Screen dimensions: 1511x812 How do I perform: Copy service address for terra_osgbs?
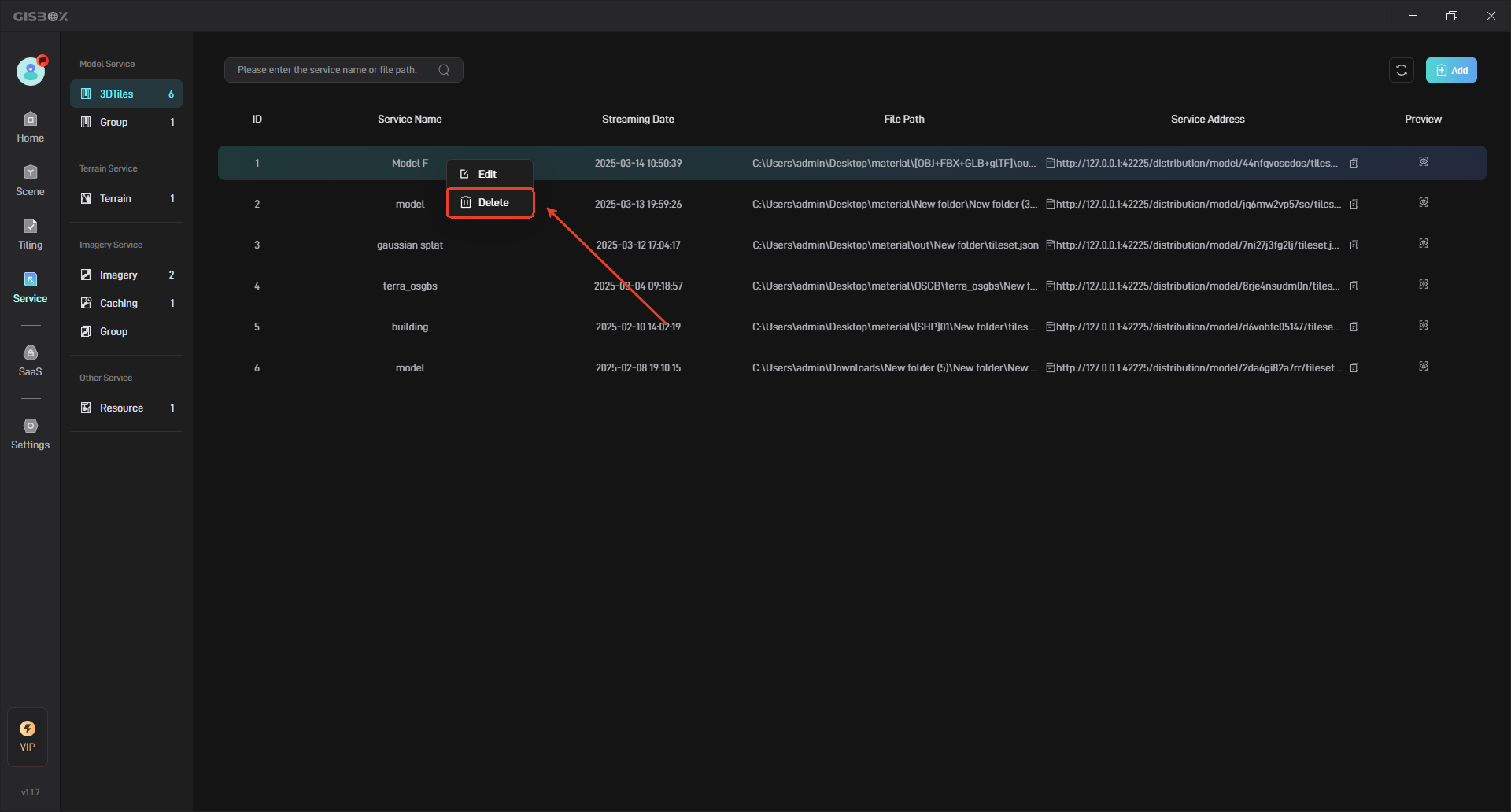click(x=1354, y=286)
